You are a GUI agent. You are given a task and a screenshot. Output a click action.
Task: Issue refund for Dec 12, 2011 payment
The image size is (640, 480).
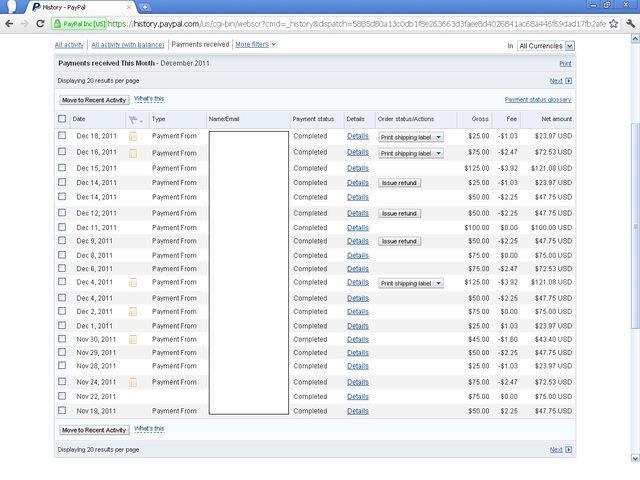399,213
